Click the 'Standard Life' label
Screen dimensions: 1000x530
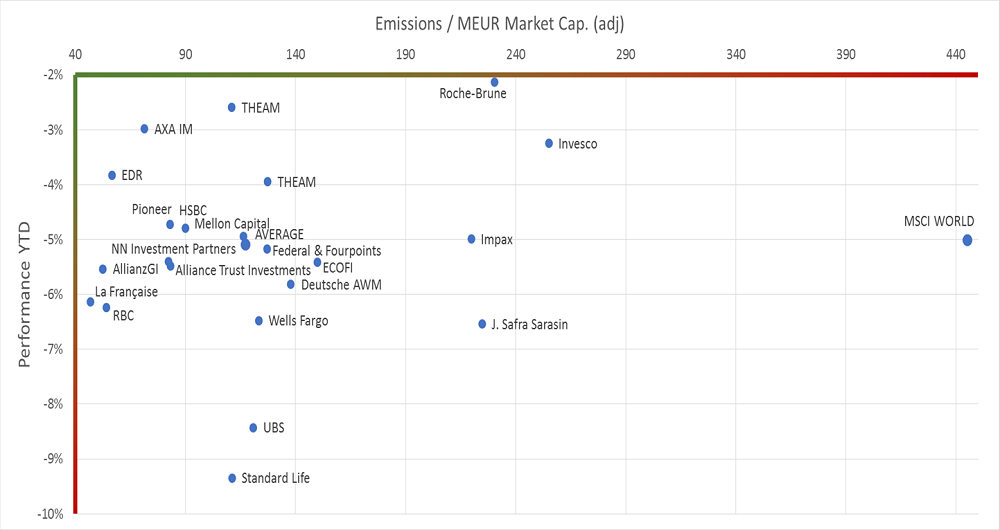[276, 478]
